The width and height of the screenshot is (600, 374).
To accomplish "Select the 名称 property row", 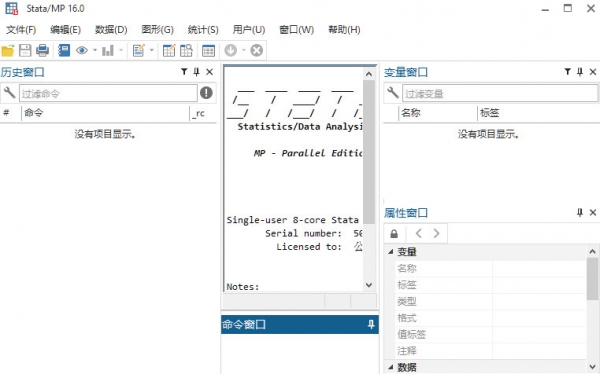I will [x=490, y=268].
